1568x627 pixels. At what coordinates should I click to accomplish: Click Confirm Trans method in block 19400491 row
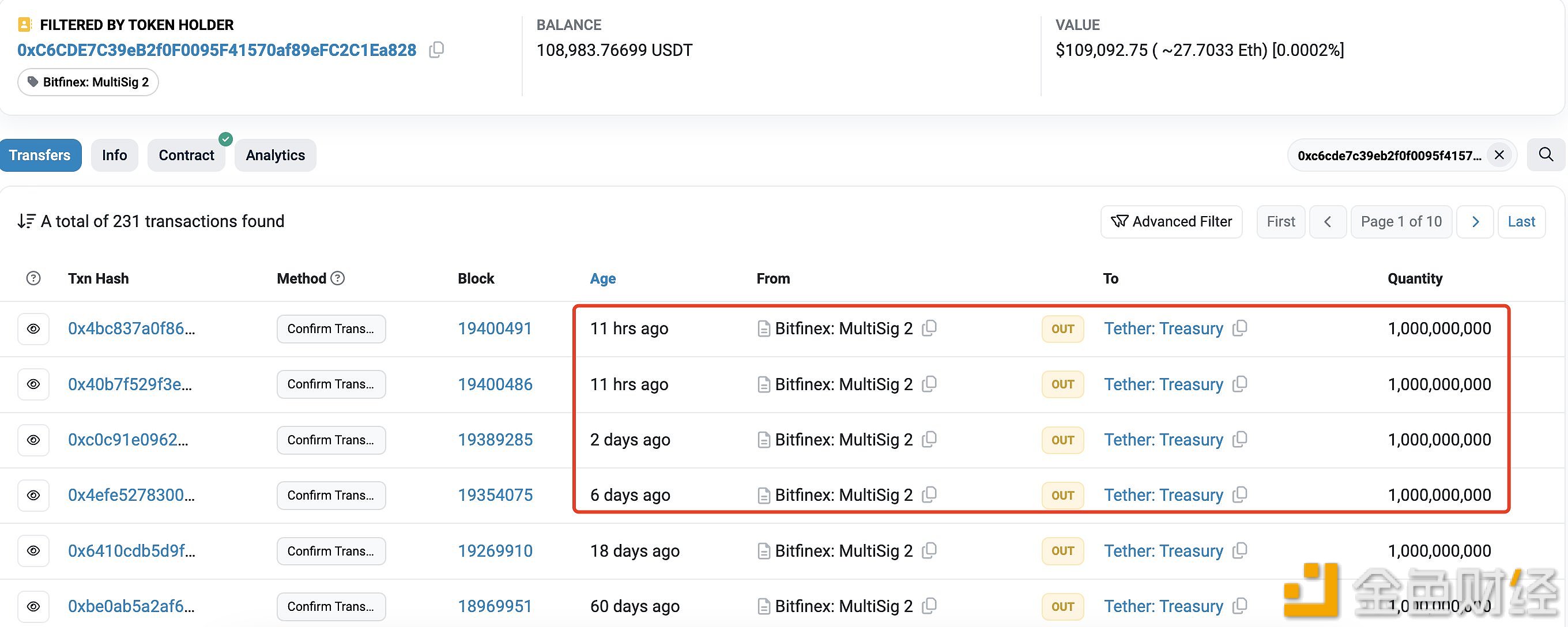coord(331,328)
